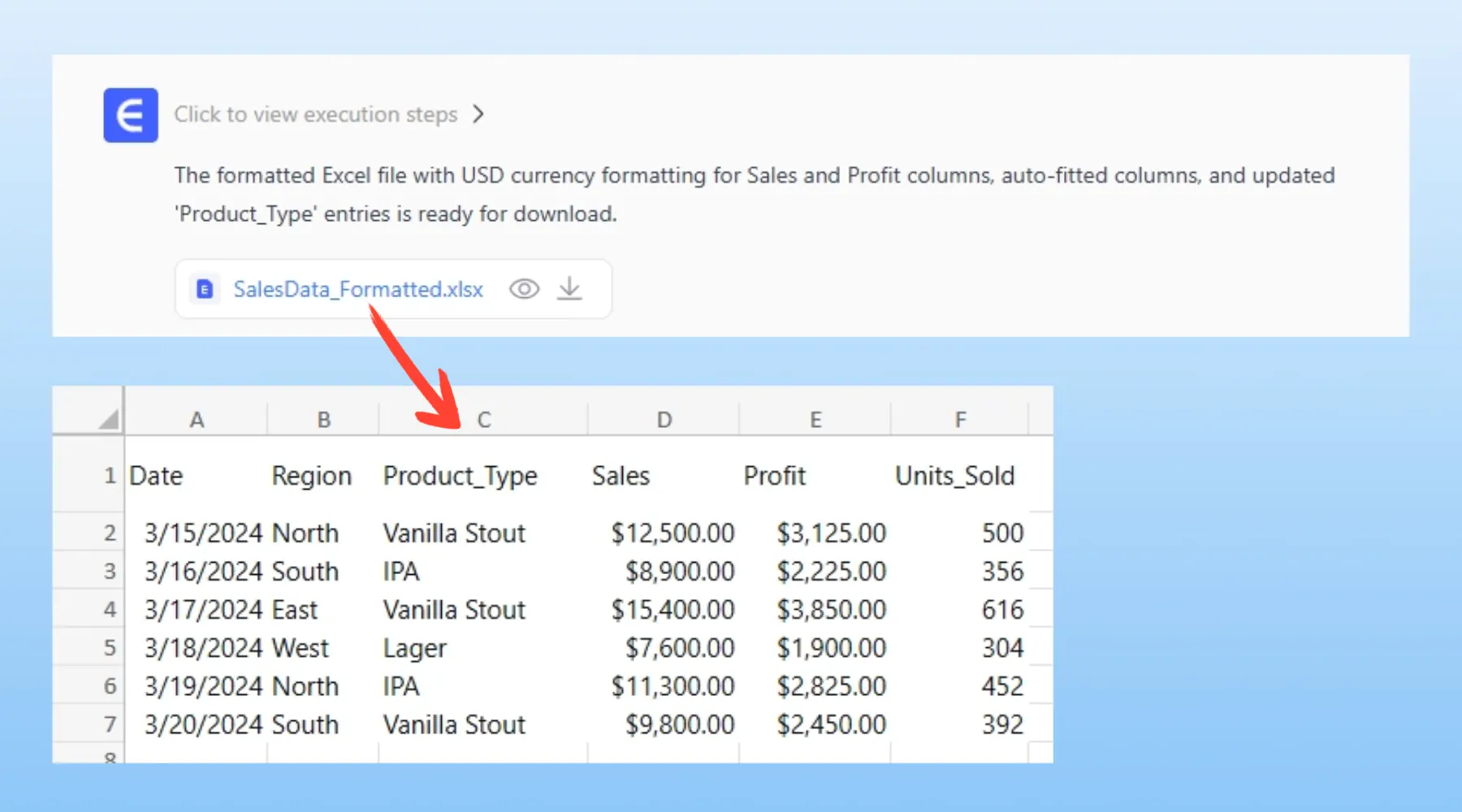Screen dimensions: 1462x812
Task: Expand execution steps with the chevron arrow
Action: 478,114
